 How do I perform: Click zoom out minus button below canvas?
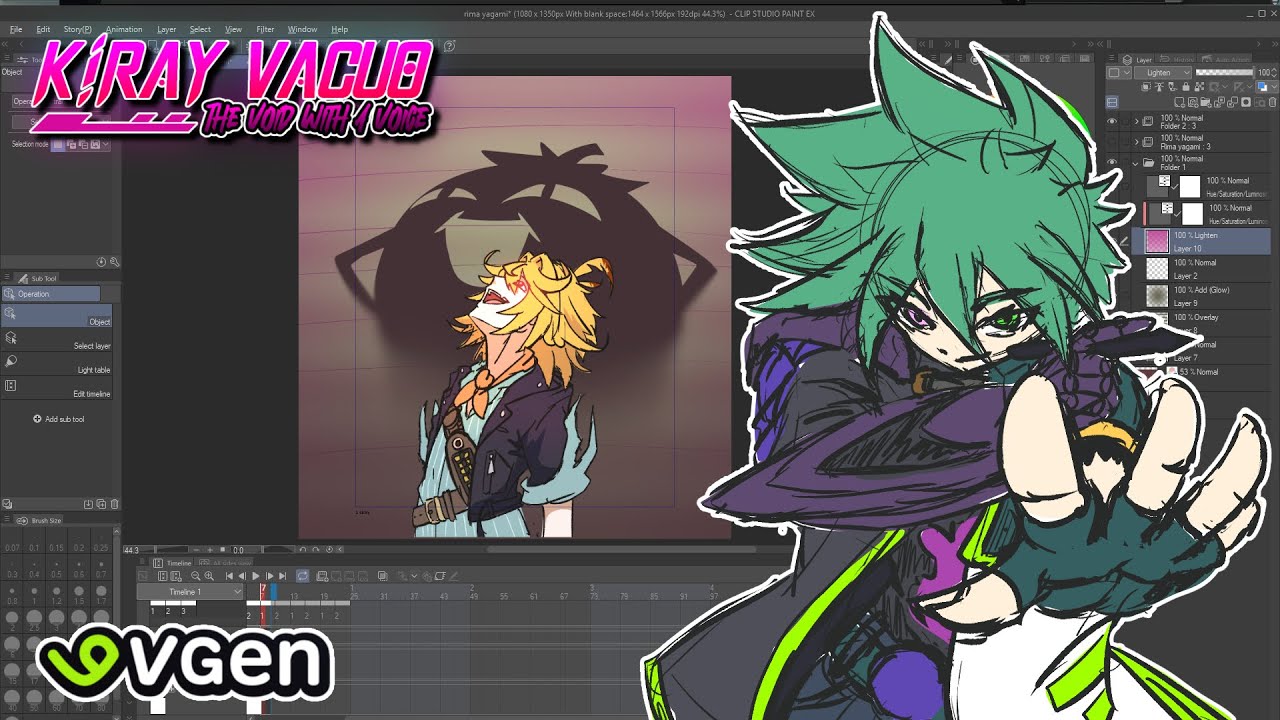click(196, 549)
